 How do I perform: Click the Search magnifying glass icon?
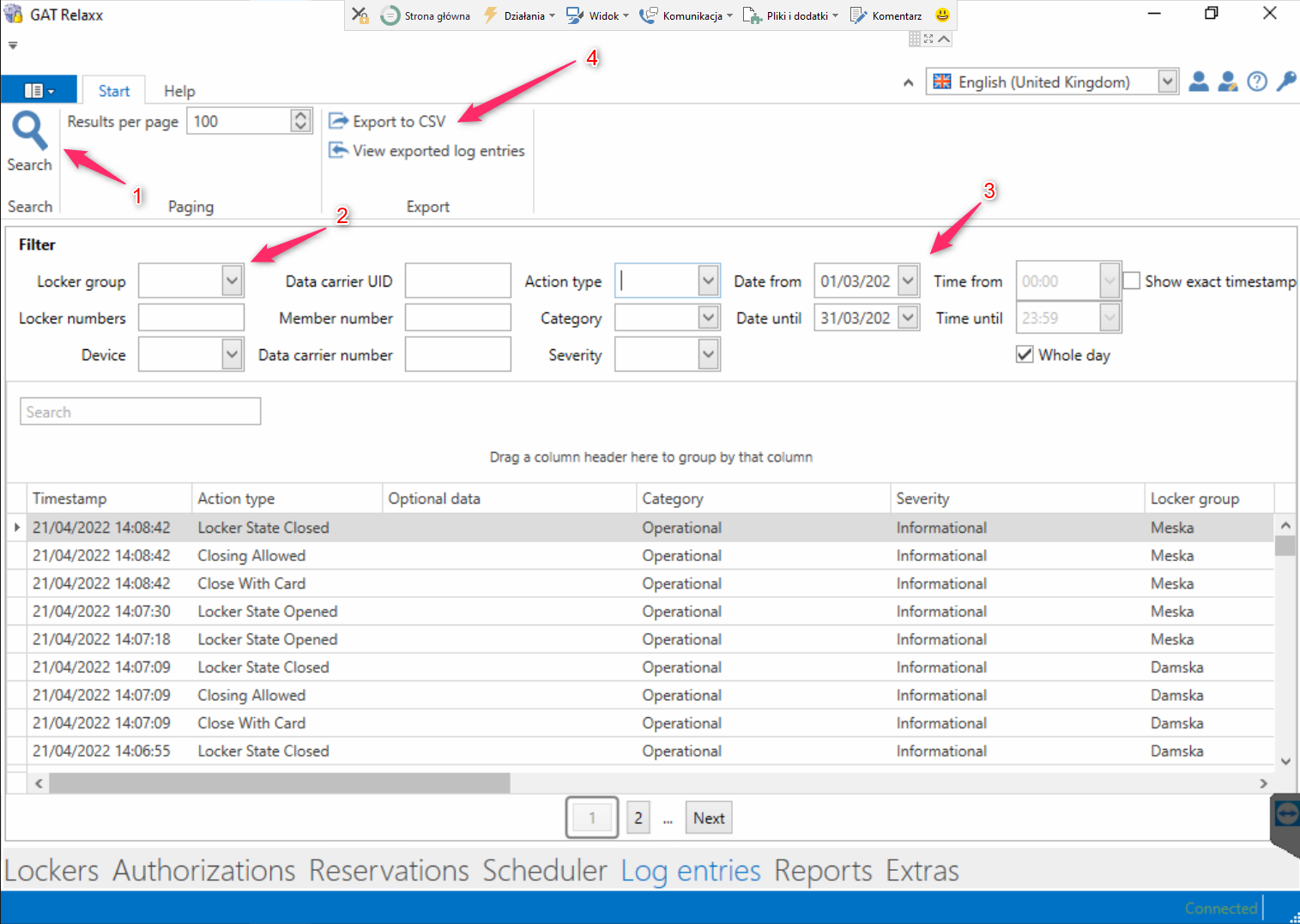coord(29,131)
